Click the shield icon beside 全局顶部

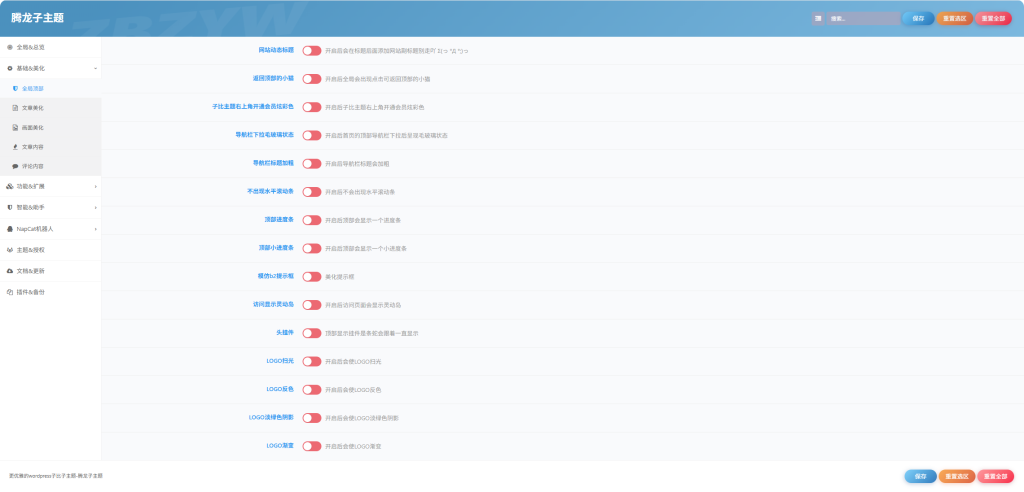click(x=15, y=88)
